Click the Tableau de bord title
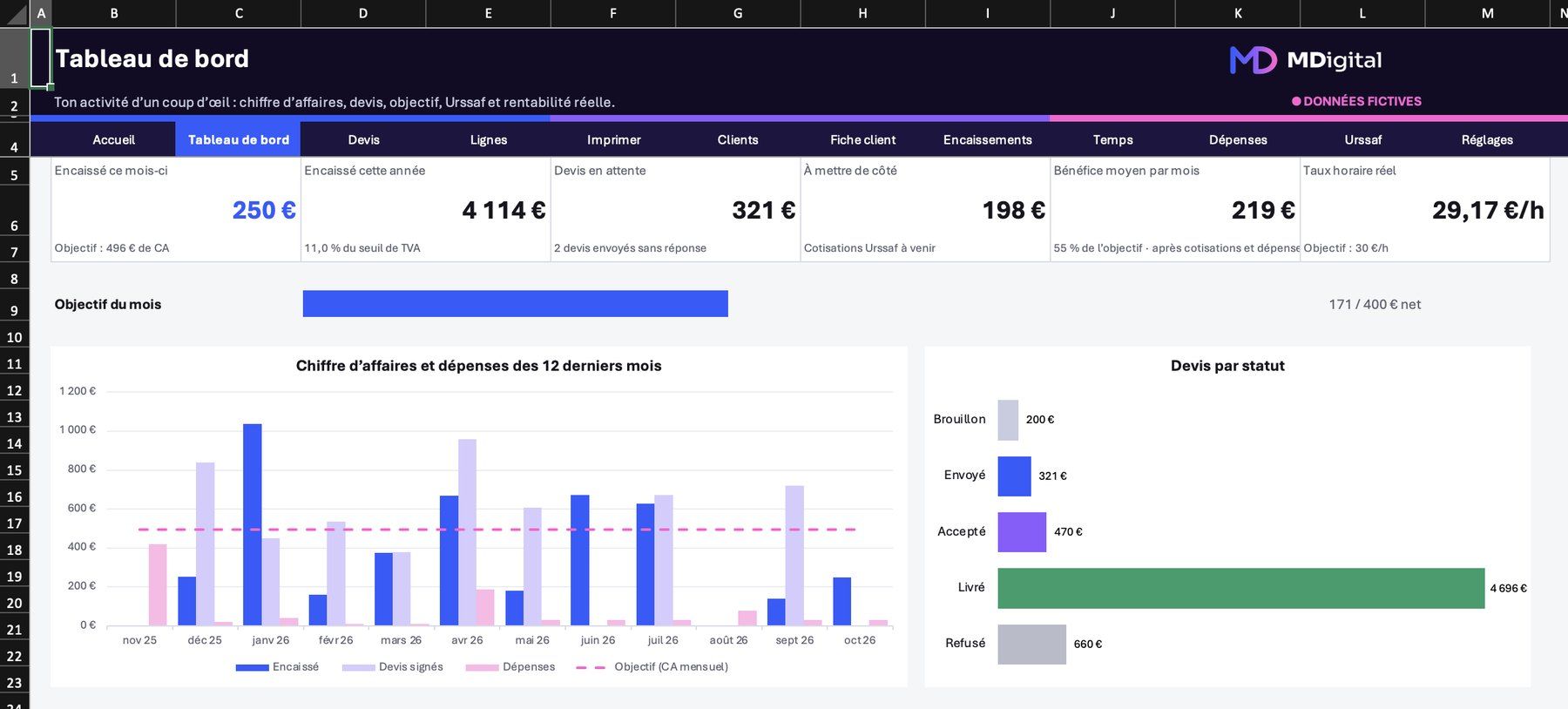 click(x=152, y=58)
